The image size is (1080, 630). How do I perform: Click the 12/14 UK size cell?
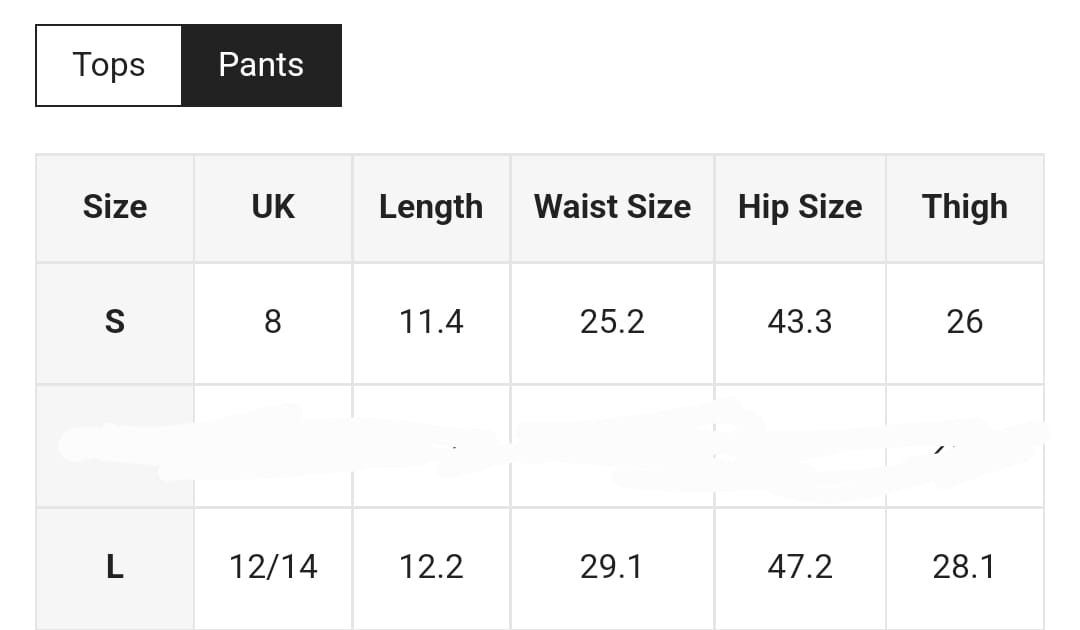tap(273, 567)
